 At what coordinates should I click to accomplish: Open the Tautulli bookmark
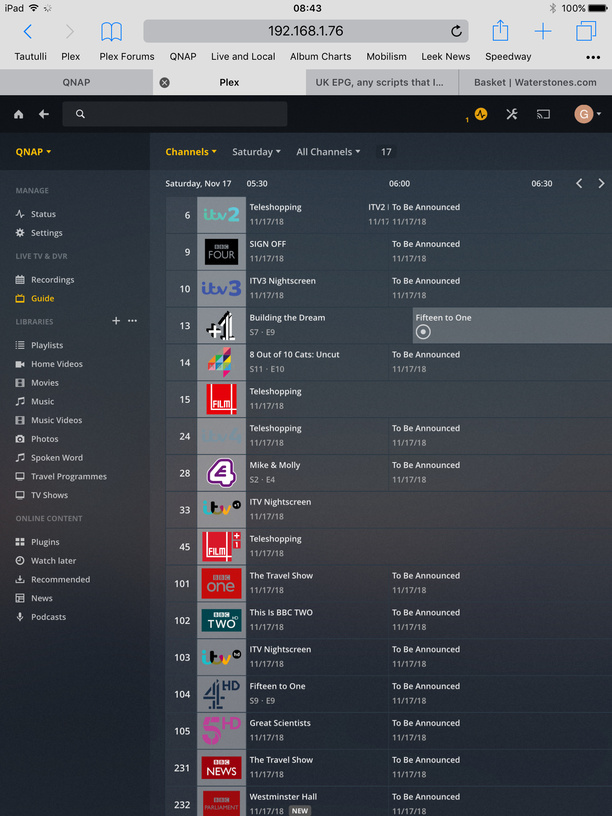pos(30,57)
